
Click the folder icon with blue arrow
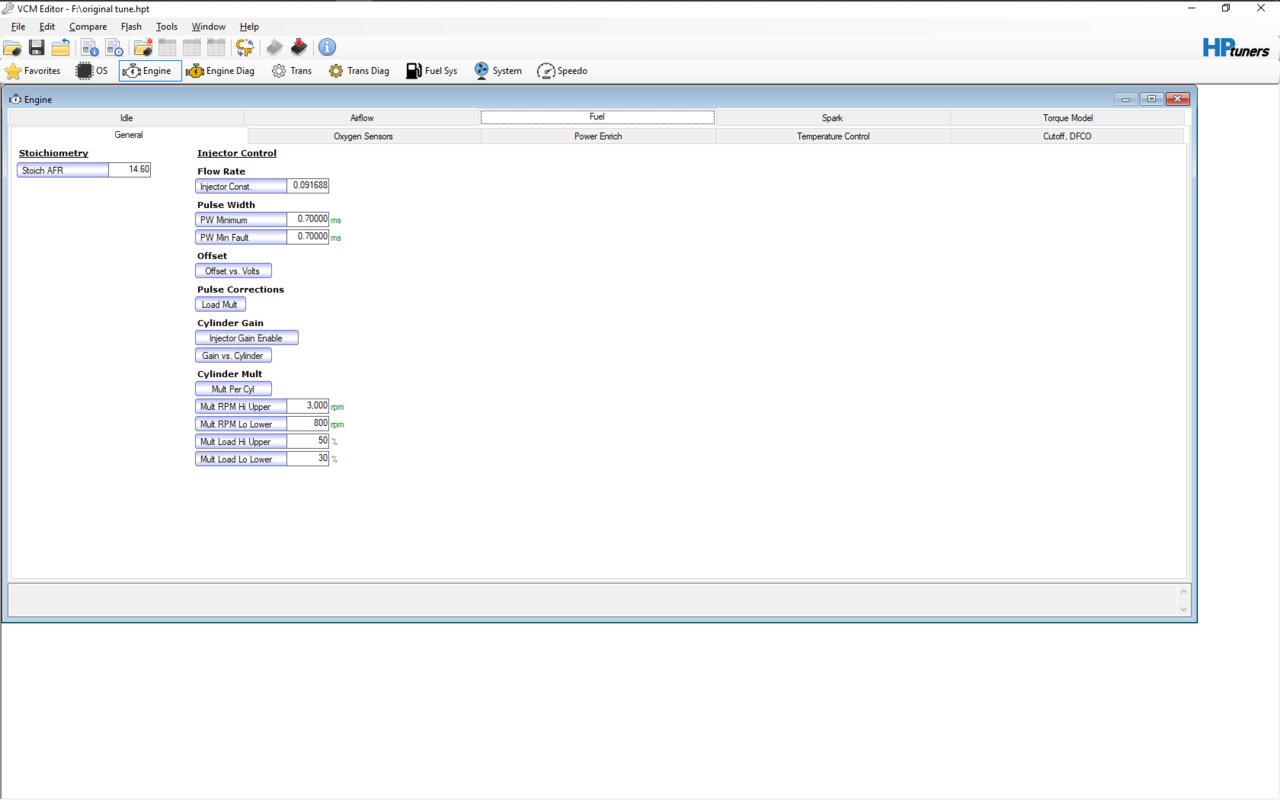pos(61,47)
